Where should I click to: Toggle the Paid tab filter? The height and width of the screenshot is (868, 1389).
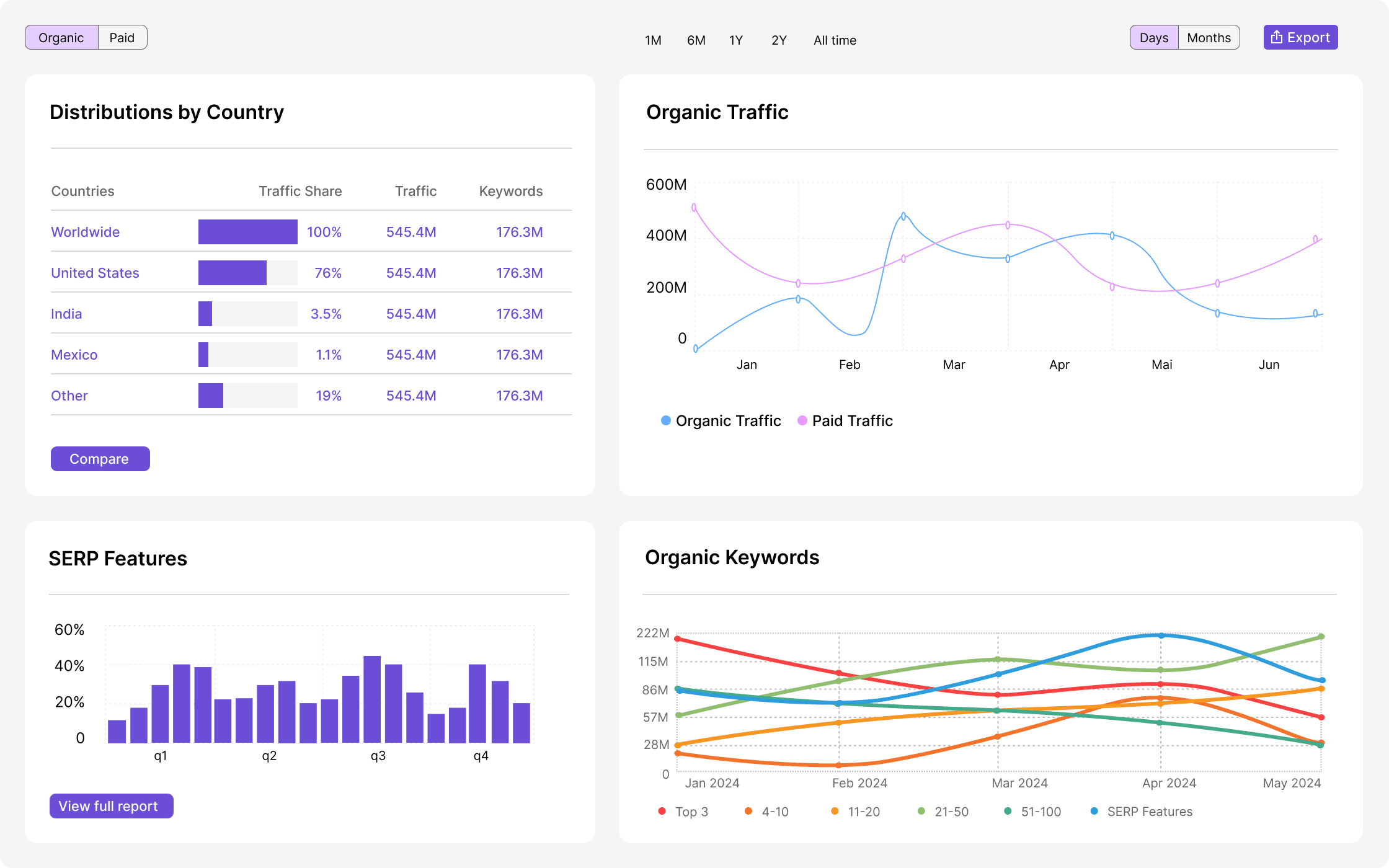pos(121,37)
